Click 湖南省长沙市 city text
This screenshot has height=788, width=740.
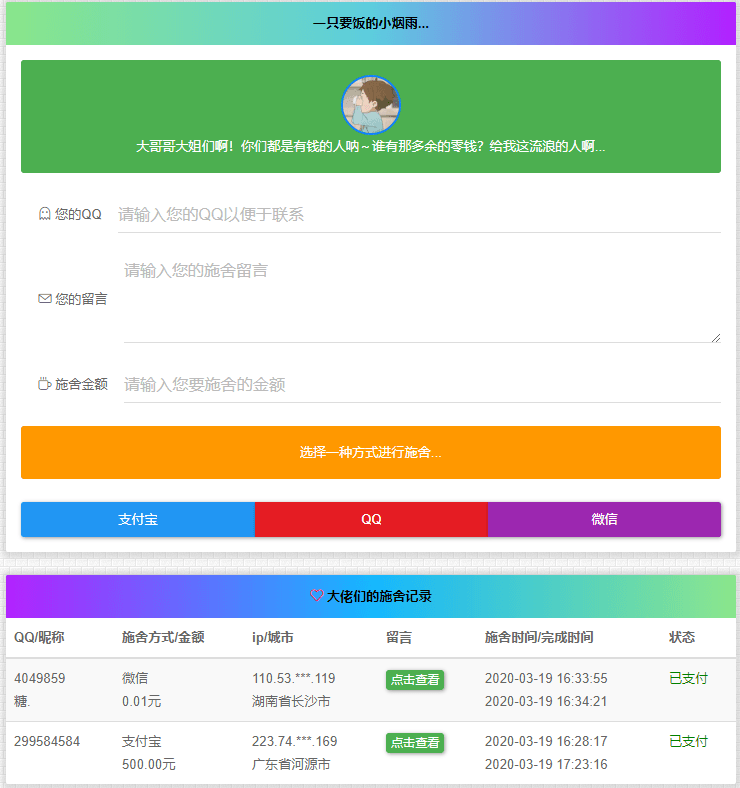(x=292, y=701)
